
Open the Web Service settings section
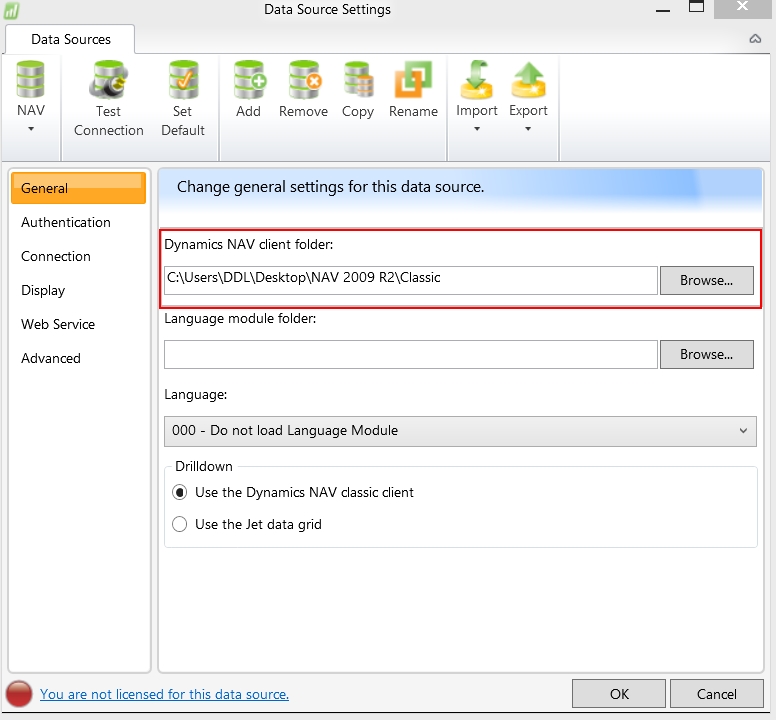[x=58, y=324]
